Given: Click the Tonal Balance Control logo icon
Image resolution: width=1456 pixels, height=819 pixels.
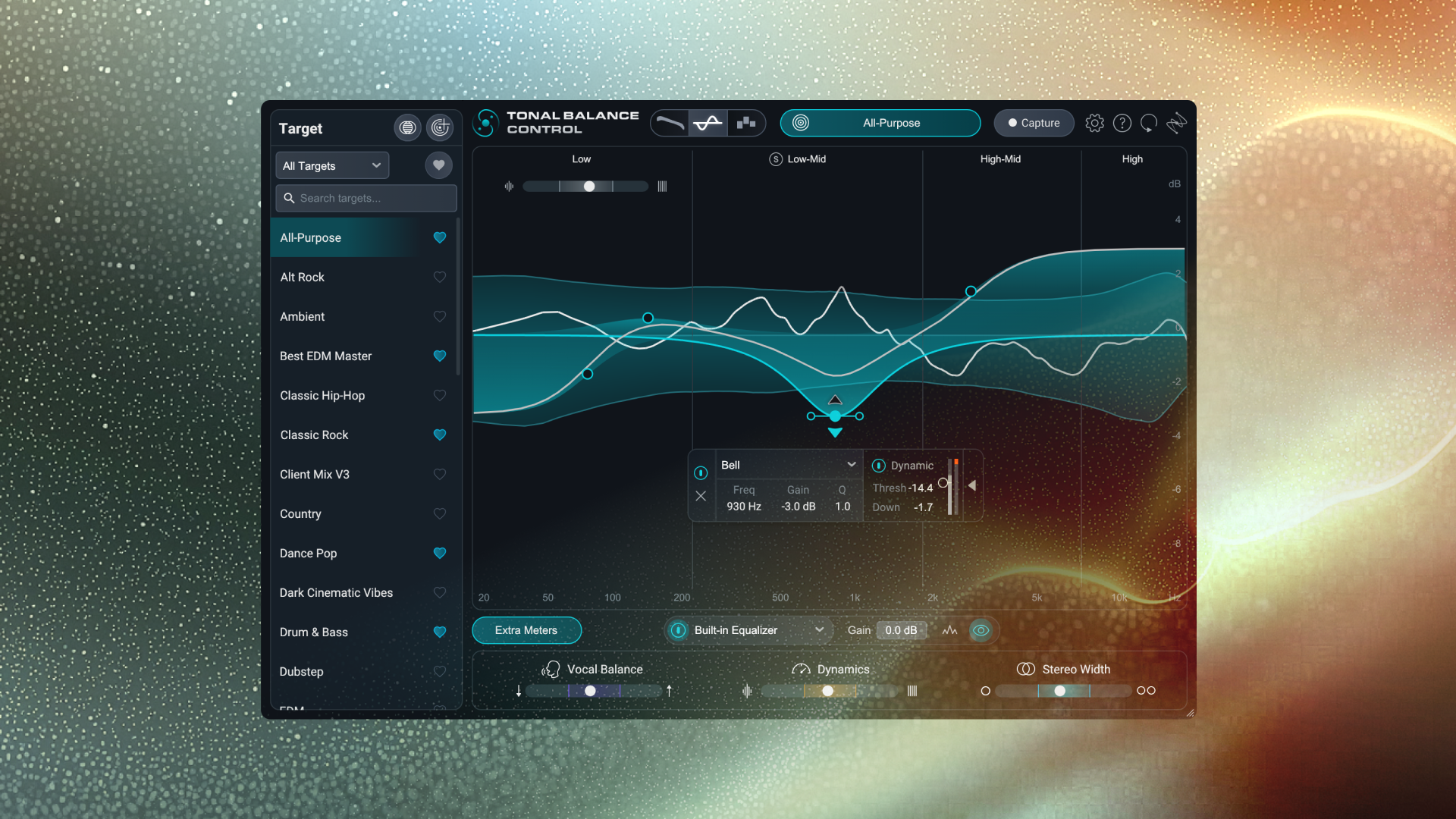Looking at the screenshot, I should 486,123.
